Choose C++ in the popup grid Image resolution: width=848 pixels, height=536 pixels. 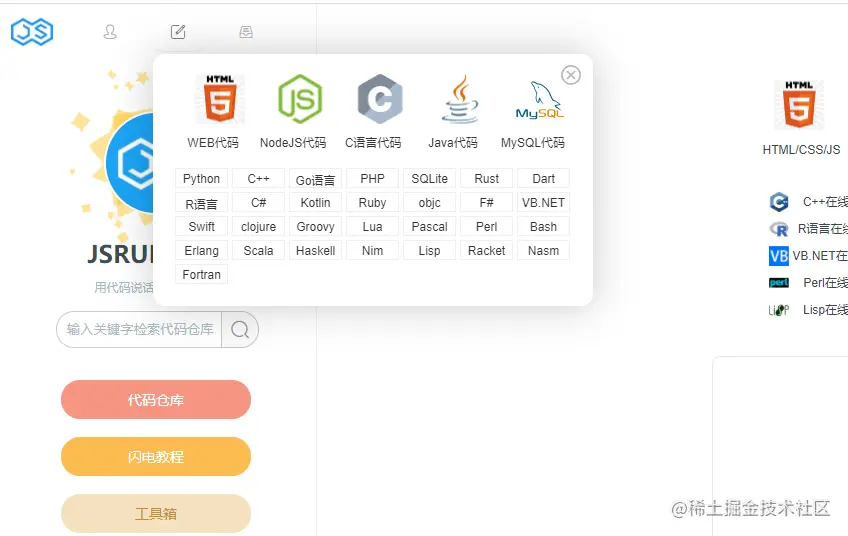tap(259, 178)
